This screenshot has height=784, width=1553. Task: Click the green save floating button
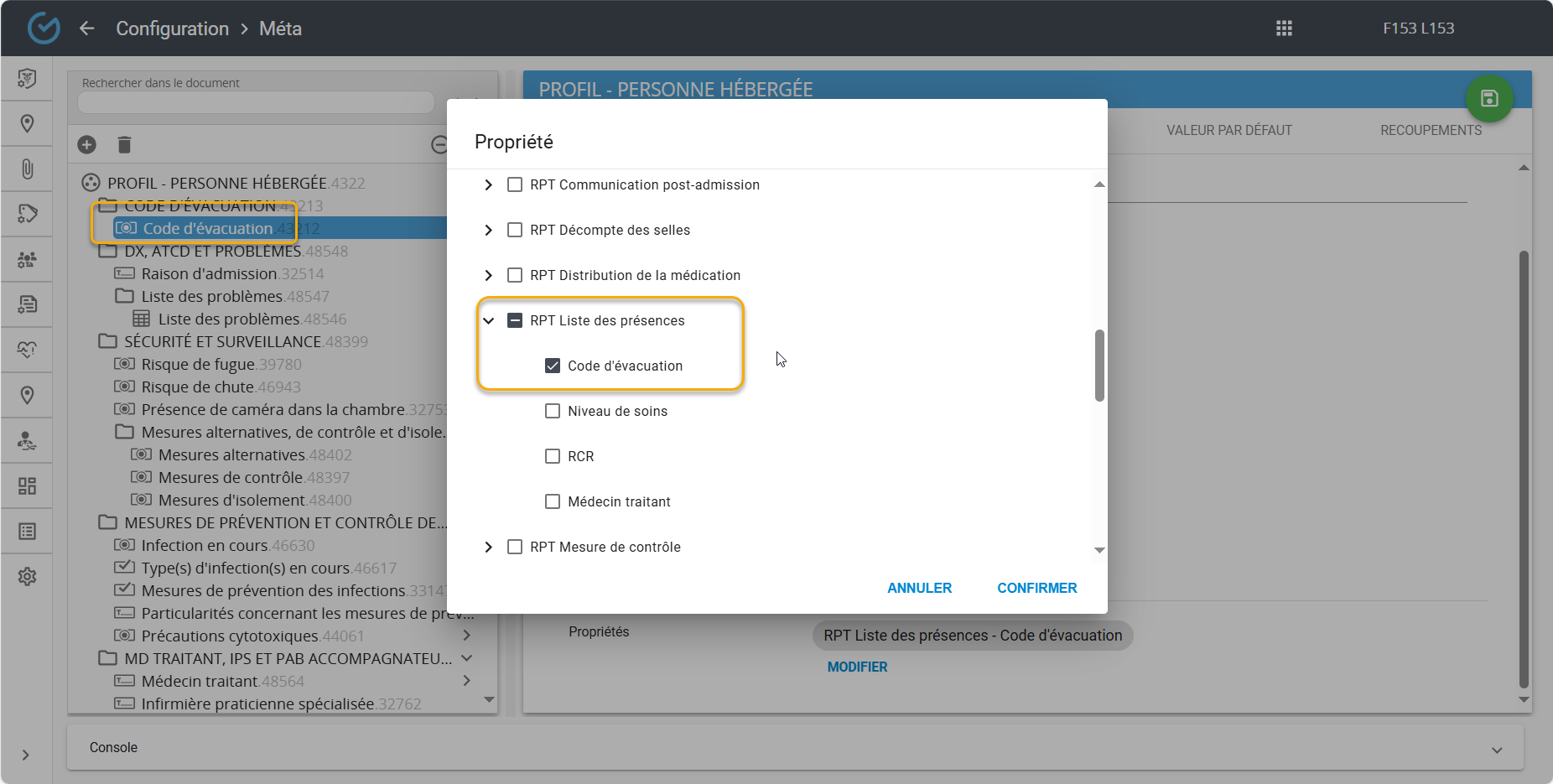click(x=1488, y=99)
